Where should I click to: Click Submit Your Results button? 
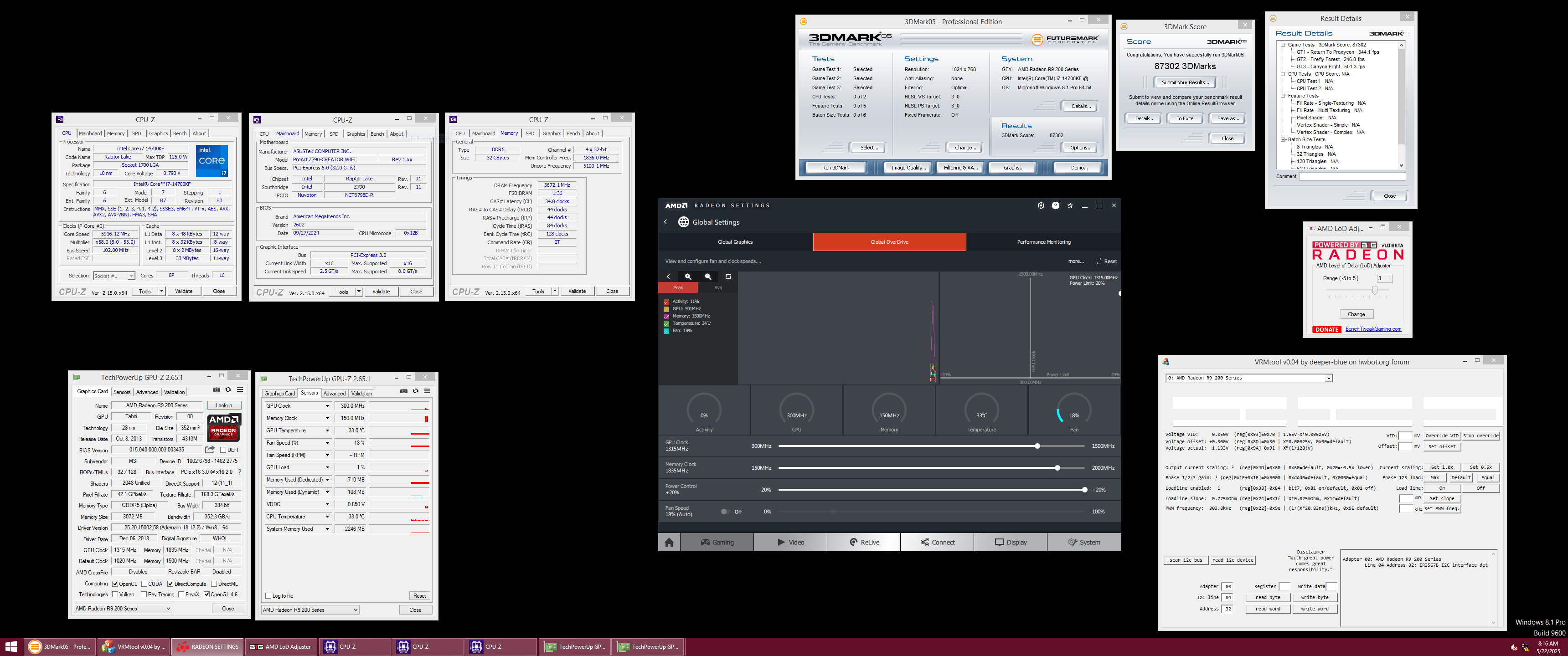click(x=1185, y=83)
